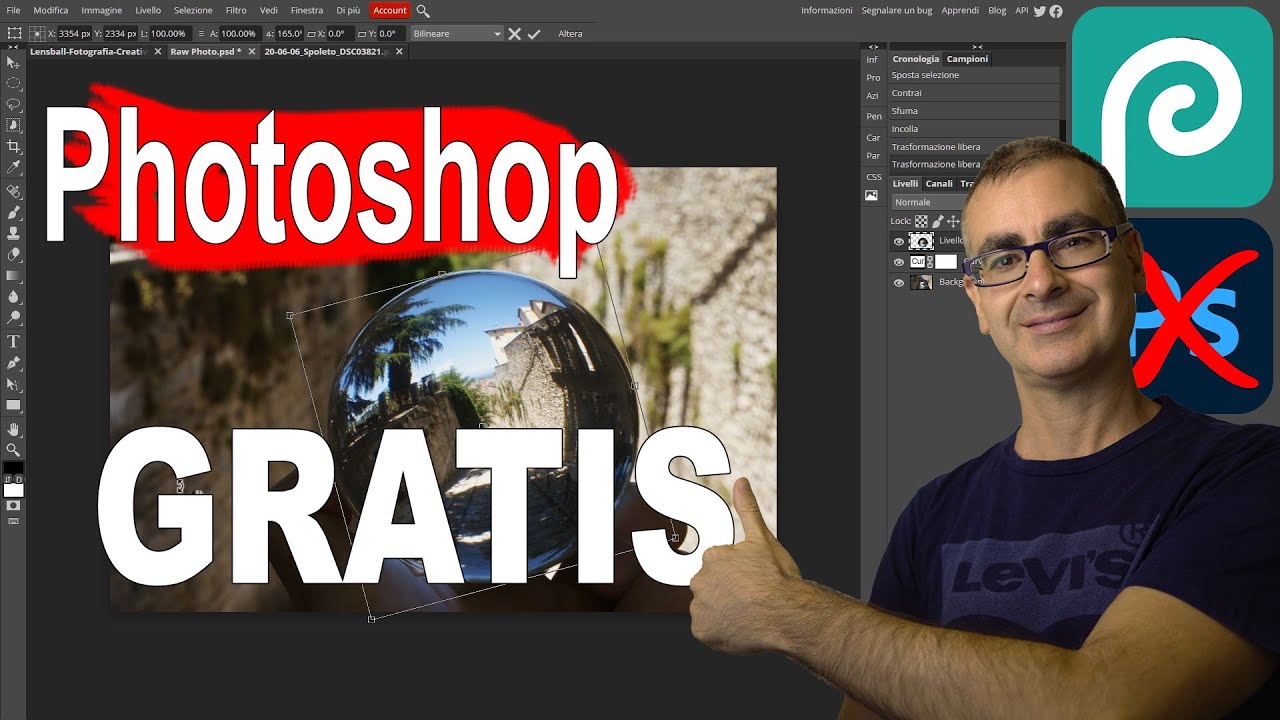Image resolution: width=1280 pixels, height=720 pixels.
Task: Hide the Background layer eye icon
Action: click(898, 283)
